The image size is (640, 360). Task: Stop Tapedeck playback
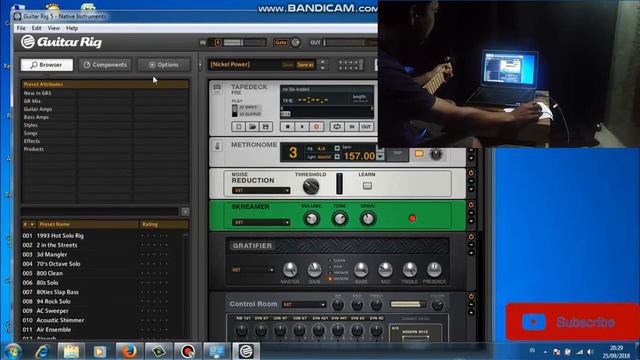[x=287, y=127]
